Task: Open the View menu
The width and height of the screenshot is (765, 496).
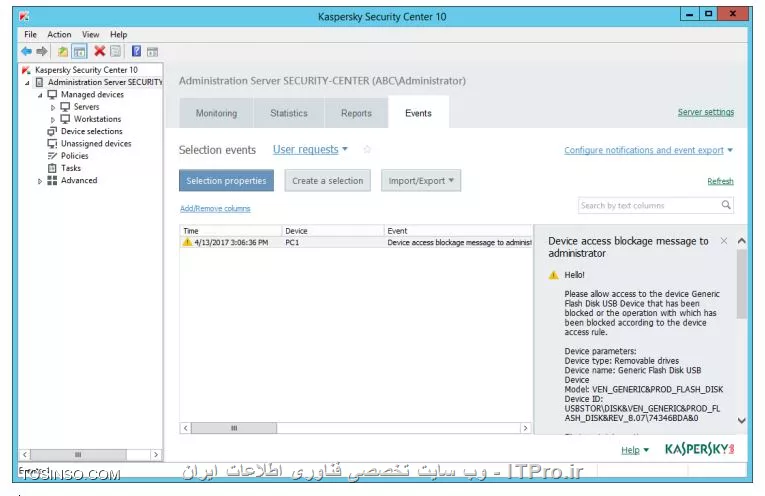Action: coord(90,34)
